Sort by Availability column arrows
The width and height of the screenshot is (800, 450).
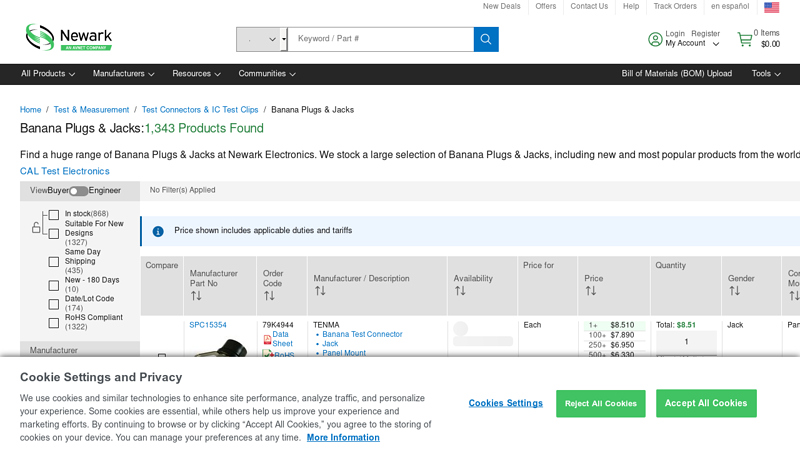coord(460,292)
